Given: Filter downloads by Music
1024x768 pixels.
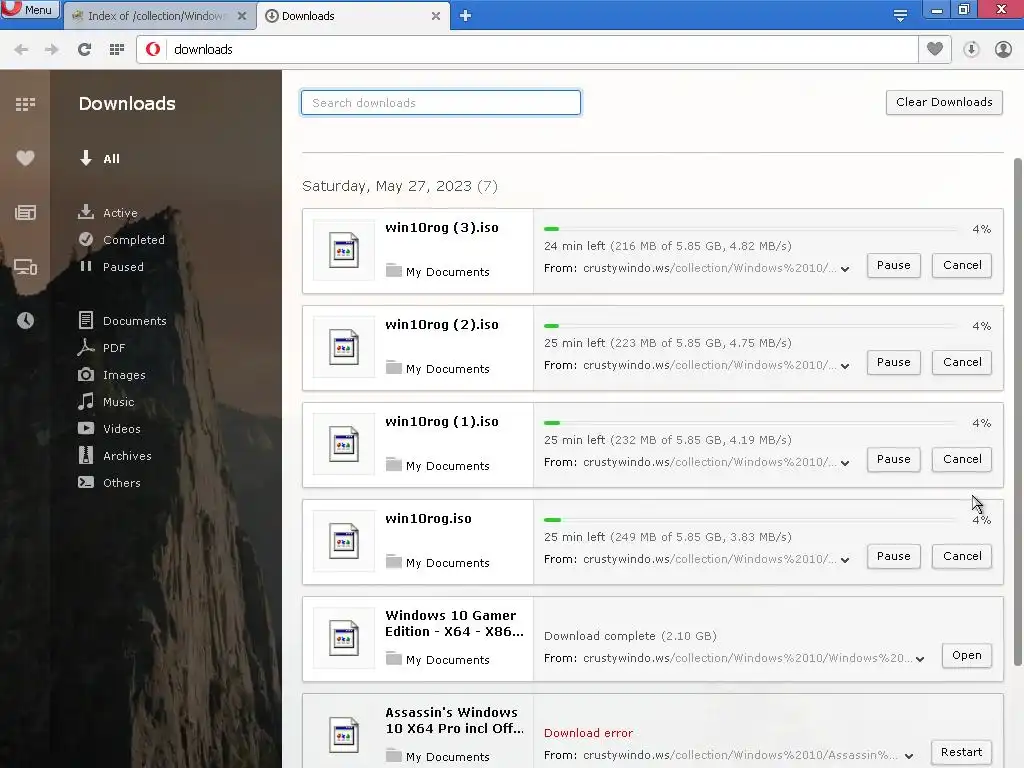Looking at the screenshot, I should click(x=106, y=402).
